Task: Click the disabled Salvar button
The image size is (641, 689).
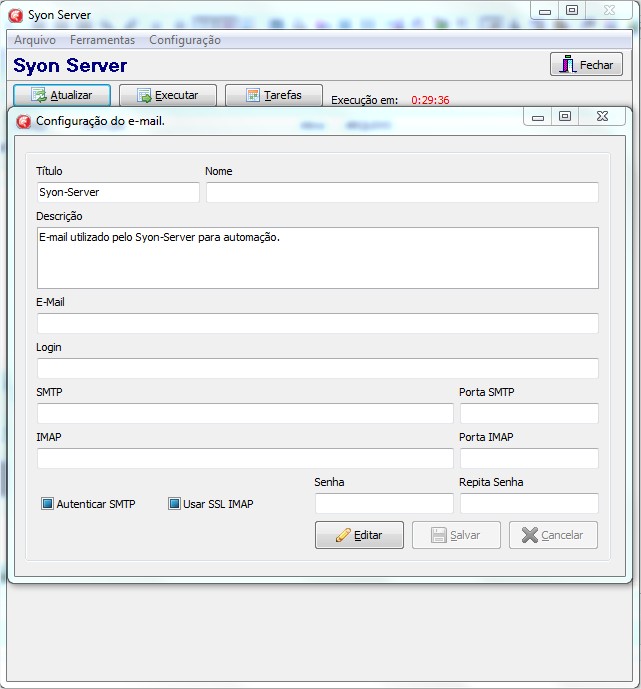Action: point(456,535)
